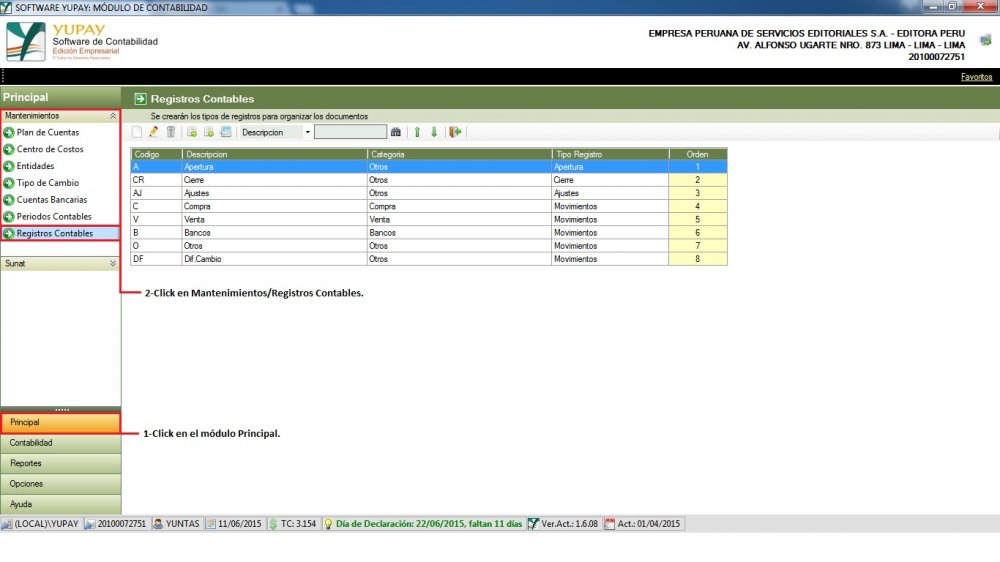Click the third icon before Descripcion dropdown

[226, 132]
